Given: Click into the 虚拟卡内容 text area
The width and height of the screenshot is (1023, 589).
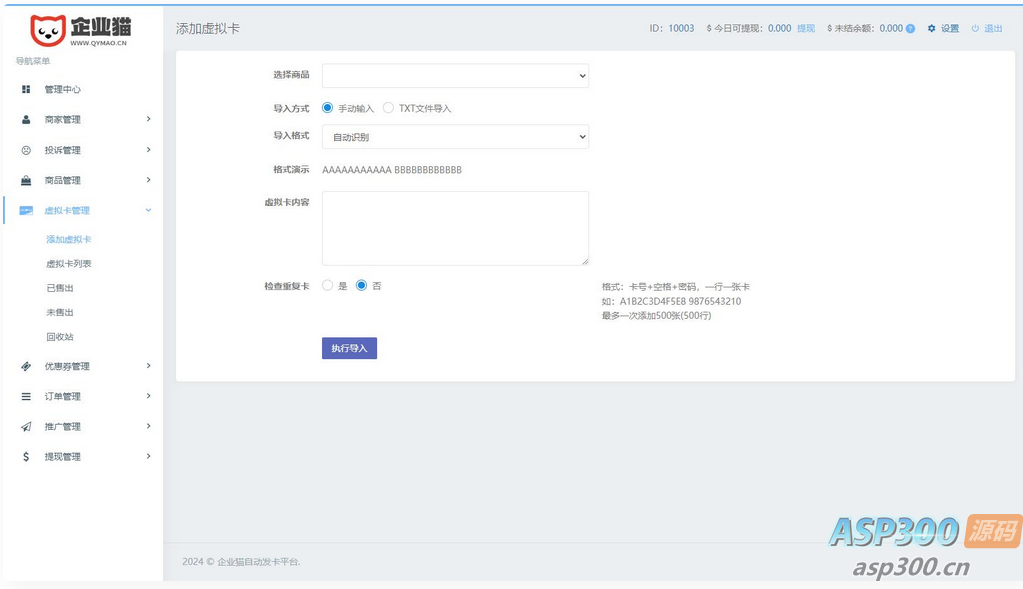Looking at the screenshot, I should pos(455,228).
